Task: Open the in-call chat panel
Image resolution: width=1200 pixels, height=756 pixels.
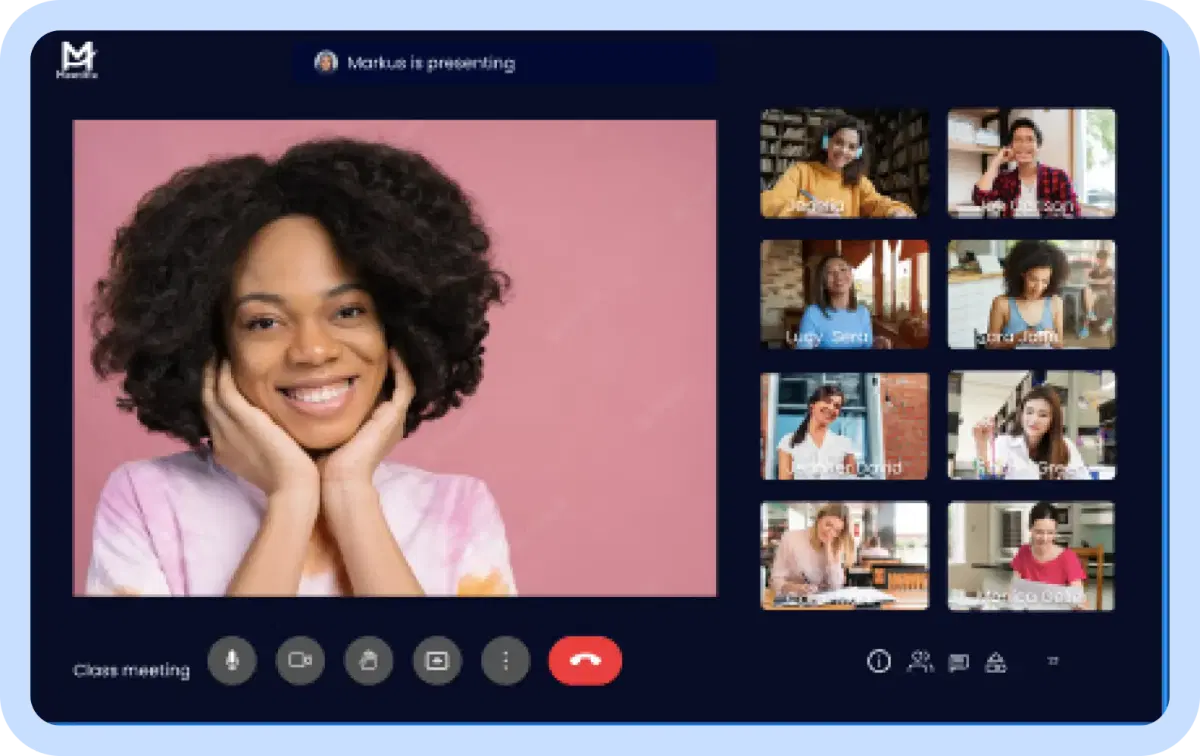Action: click(957, 661)
